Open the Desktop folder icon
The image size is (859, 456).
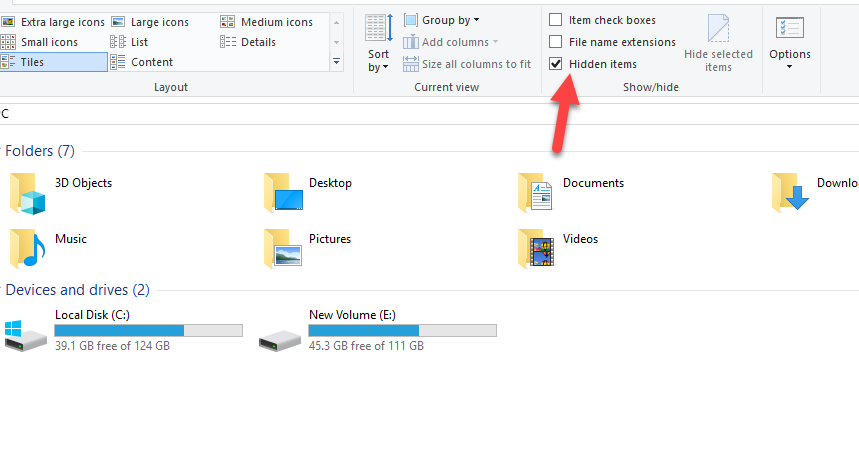coord(283,193)
